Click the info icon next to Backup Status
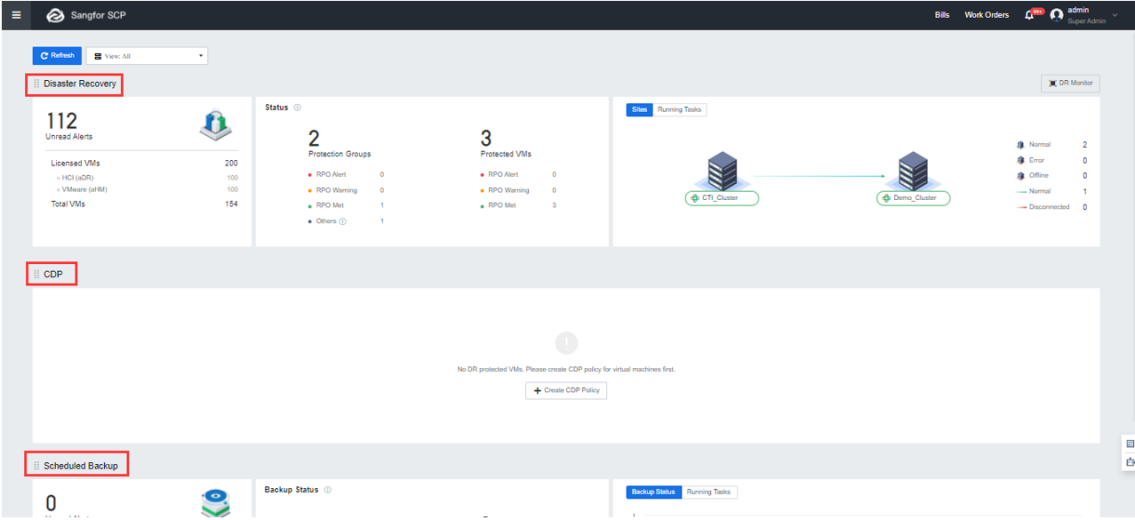 point(328,490)
